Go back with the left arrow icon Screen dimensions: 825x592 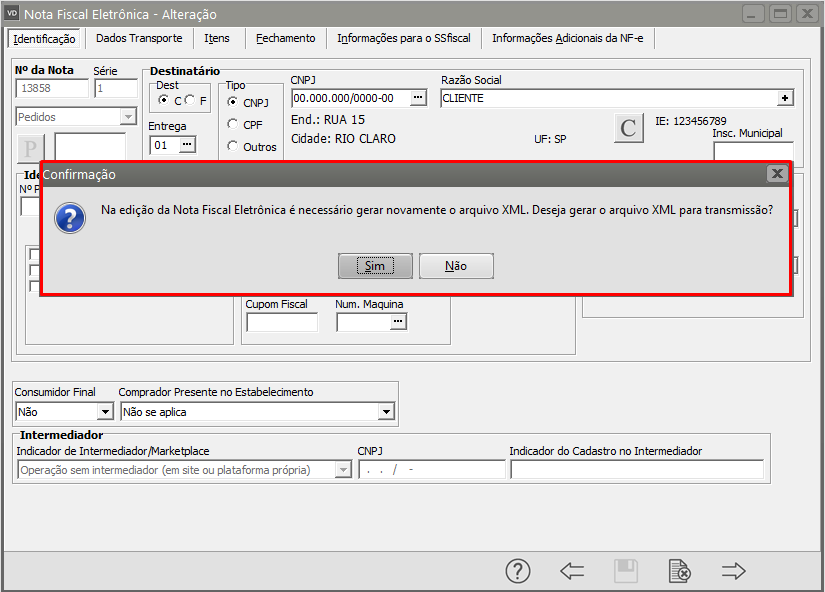click(572, 571)
